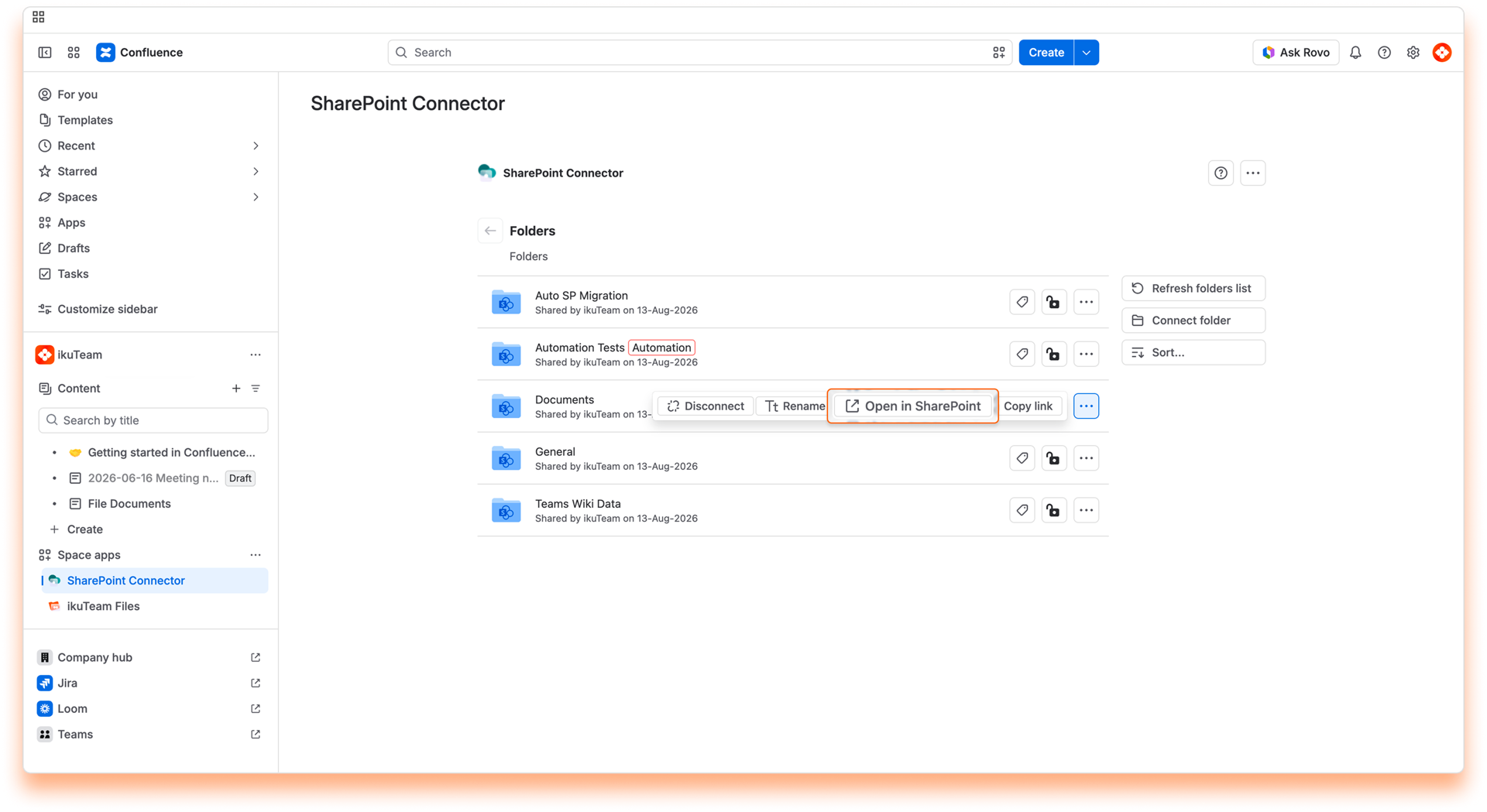Collapse sidebar using the panel icon
The height and width of the screenshot is (812, 1487).
45,53
